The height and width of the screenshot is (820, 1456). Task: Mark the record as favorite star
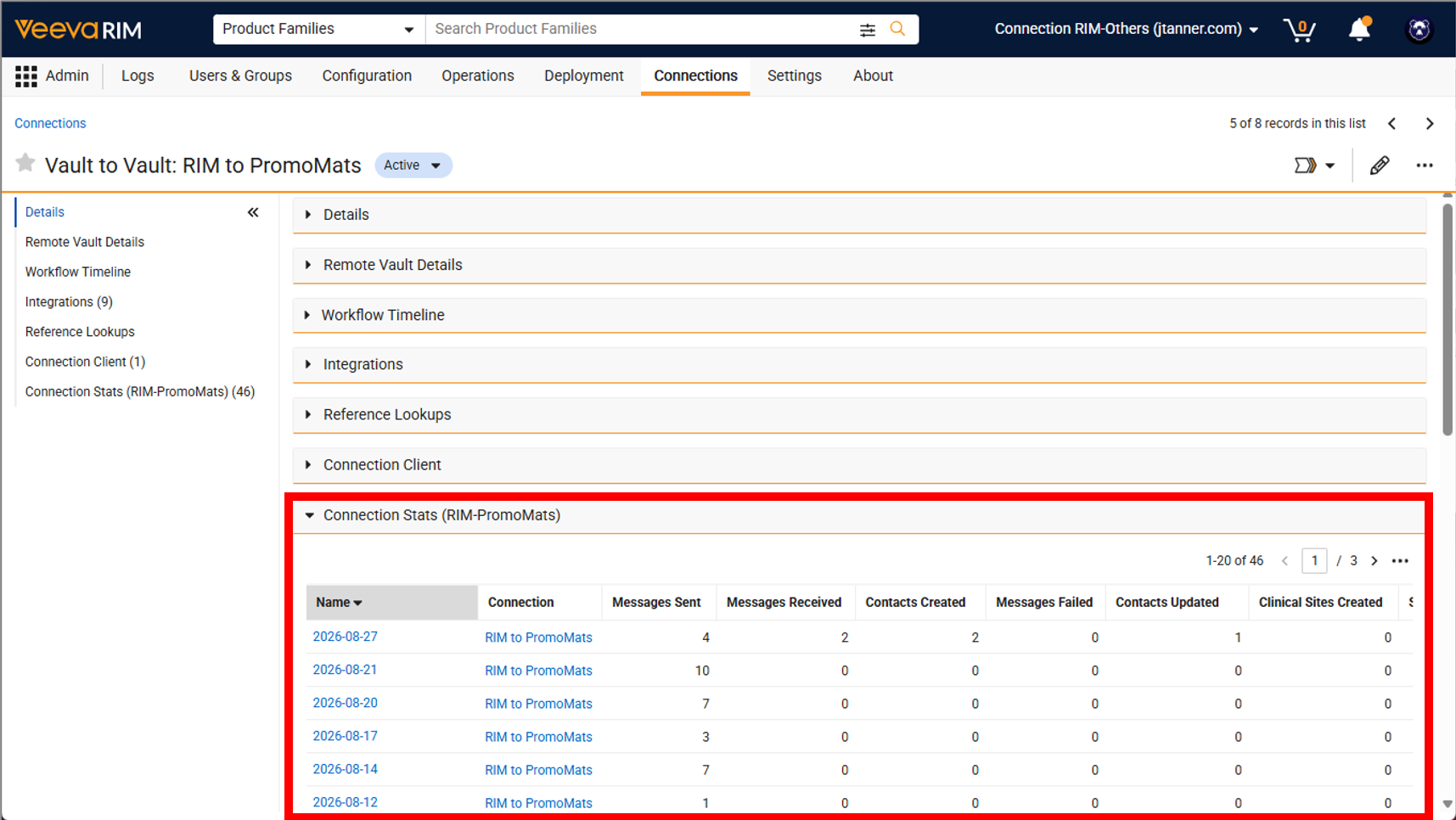[25, 163]
